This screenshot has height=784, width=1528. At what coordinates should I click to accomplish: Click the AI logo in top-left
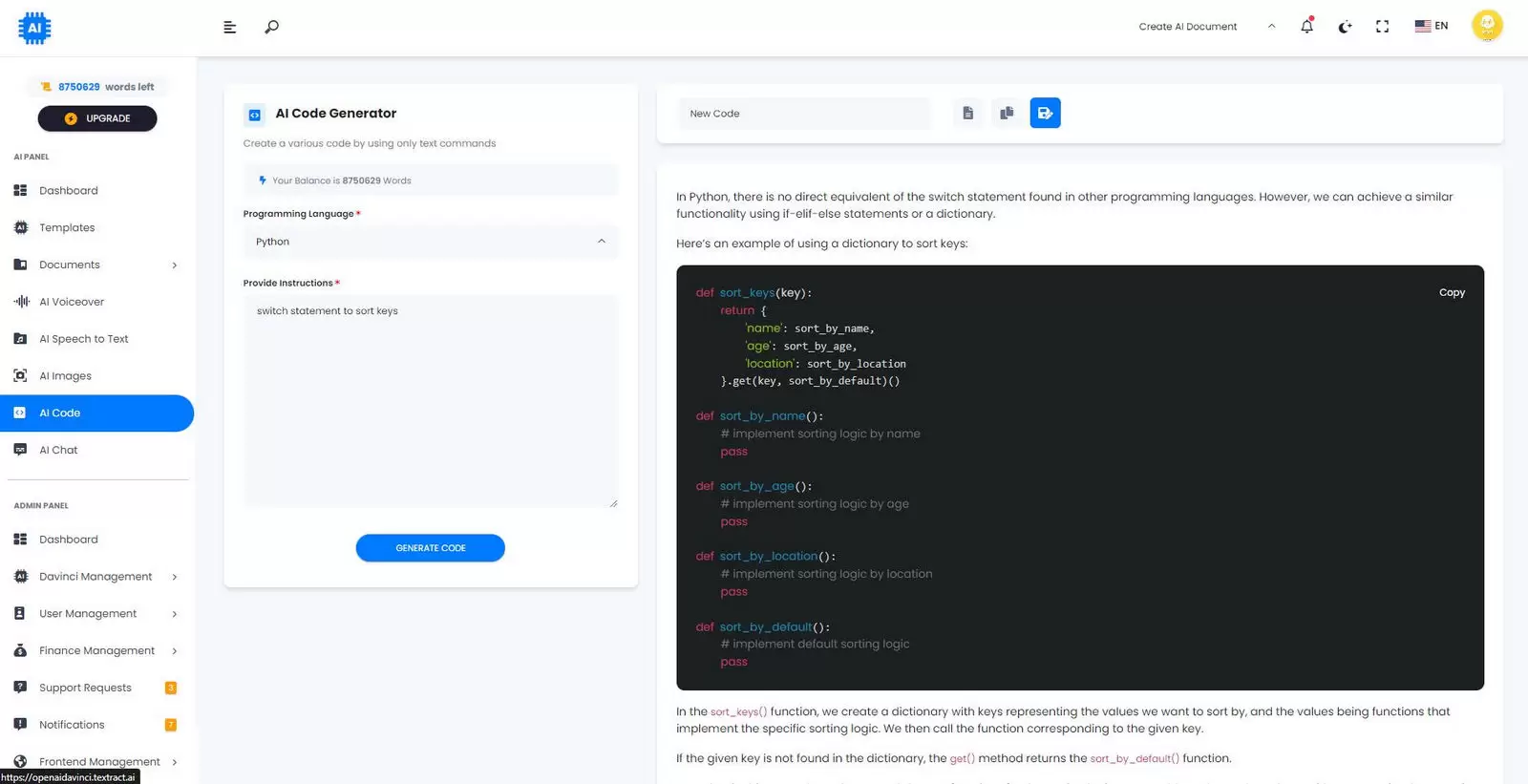[x=34, y=28]
